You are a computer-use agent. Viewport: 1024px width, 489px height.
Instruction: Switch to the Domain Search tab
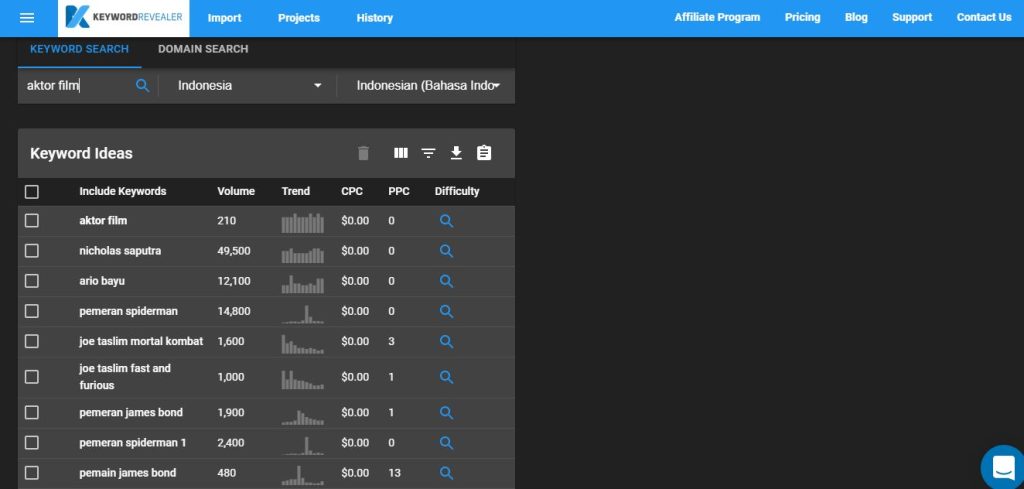click(203, 49)
